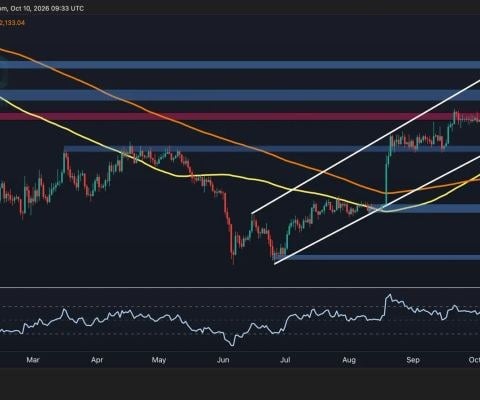Select the topmost blue horizontal zone
The height and width of the screenshot is (400, 480).
click(x=240, y=65)
